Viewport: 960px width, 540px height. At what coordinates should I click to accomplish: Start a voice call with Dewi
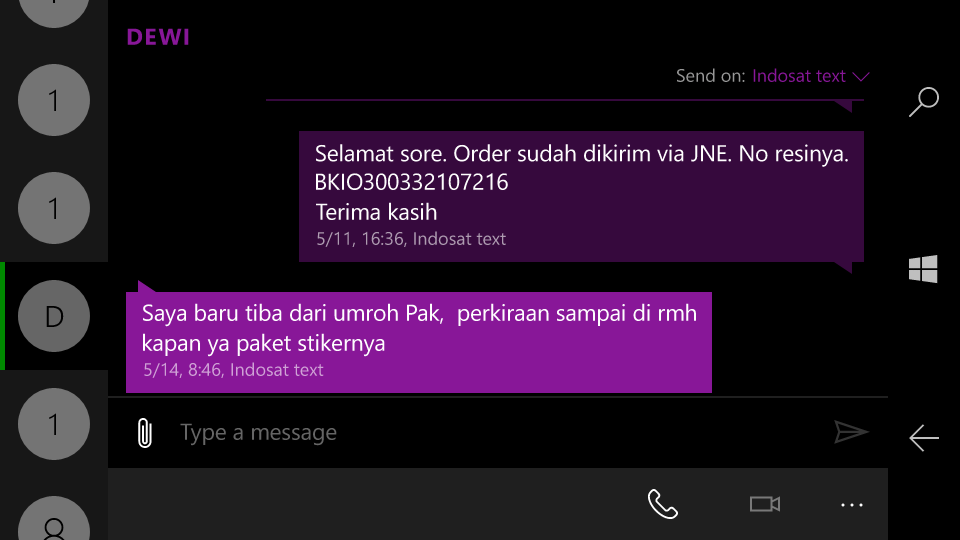coord(662,504)
